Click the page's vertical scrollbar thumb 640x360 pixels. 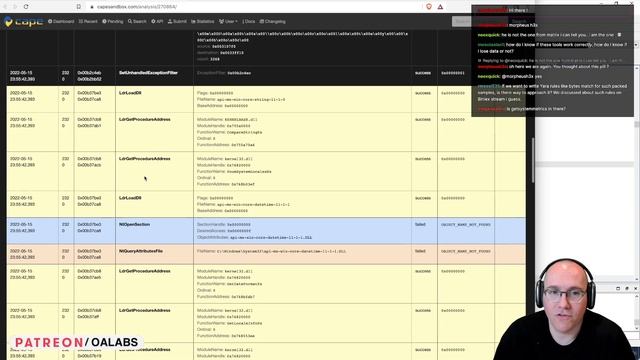click(x=533, y=160)
